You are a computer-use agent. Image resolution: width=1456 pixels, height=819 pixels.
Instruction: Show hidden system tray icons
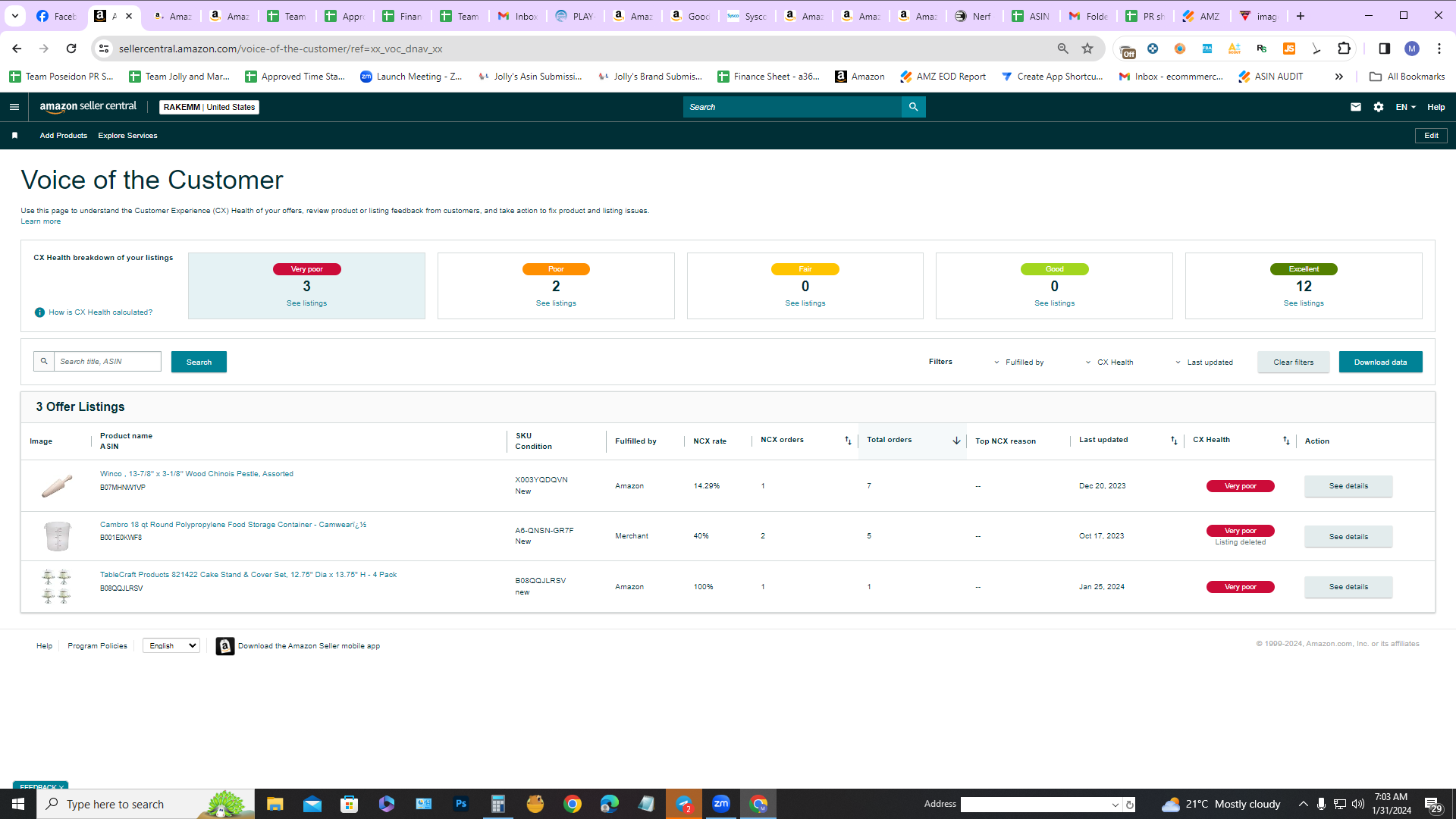[1303, 804]
